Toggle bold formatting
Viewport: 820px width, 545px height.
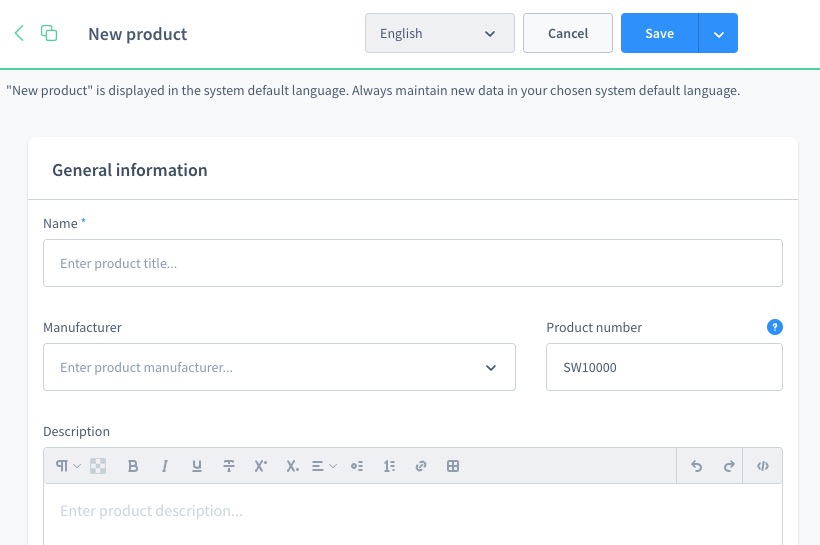pyautogui.click(x=133, y=465)
